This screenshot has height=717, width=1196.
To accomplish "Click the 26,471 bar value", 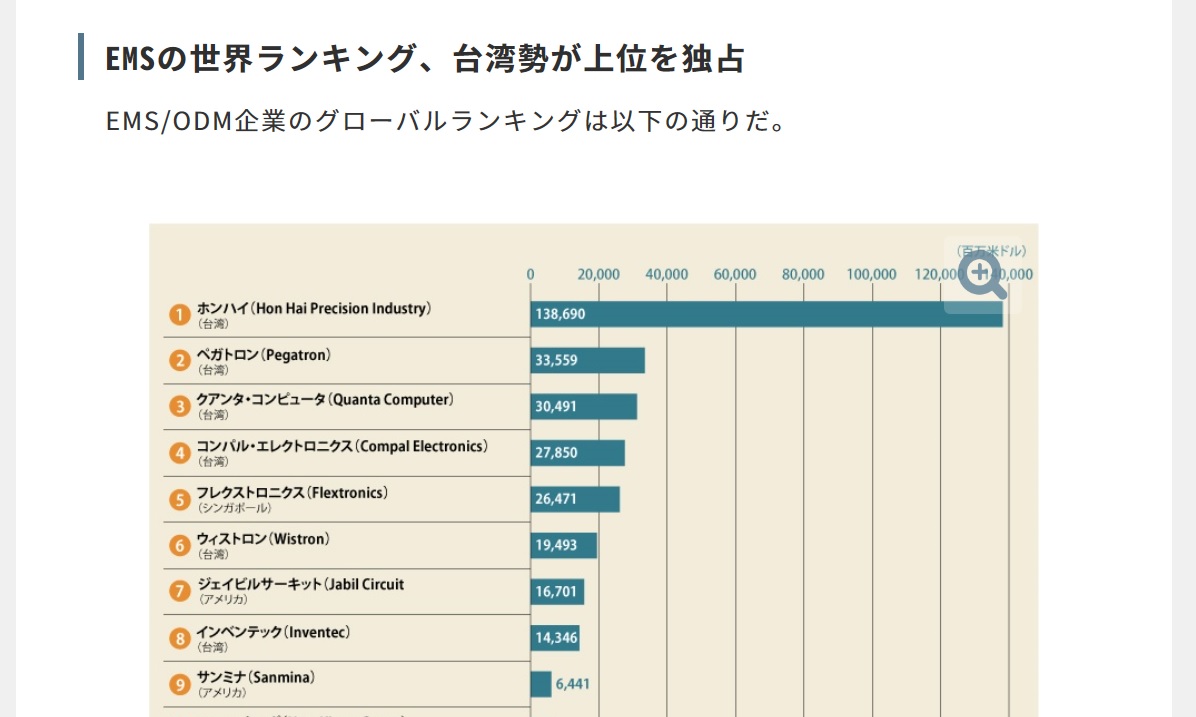I will (x=556, y=499).
